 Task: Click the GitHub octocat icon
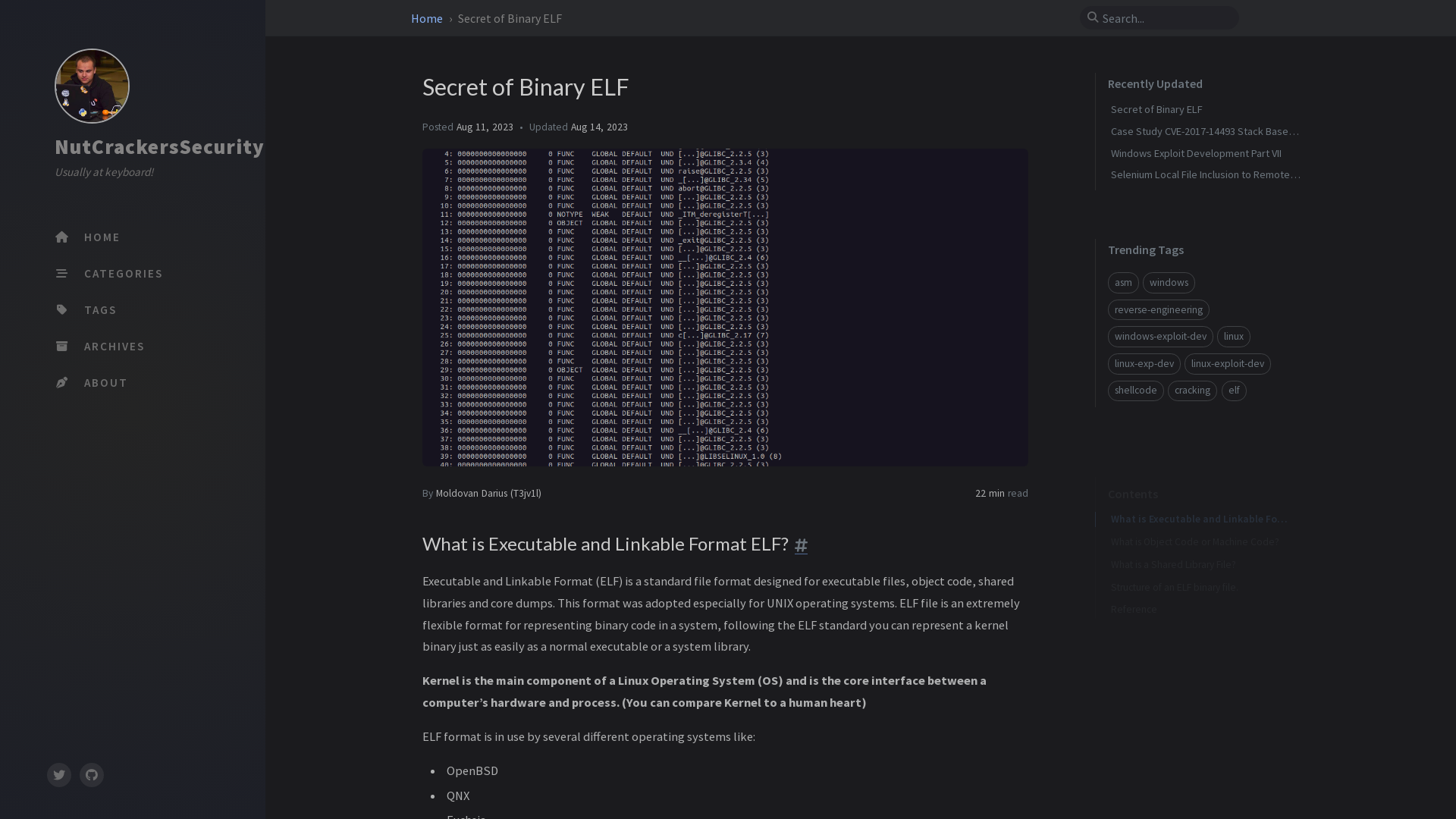(91, 775)
